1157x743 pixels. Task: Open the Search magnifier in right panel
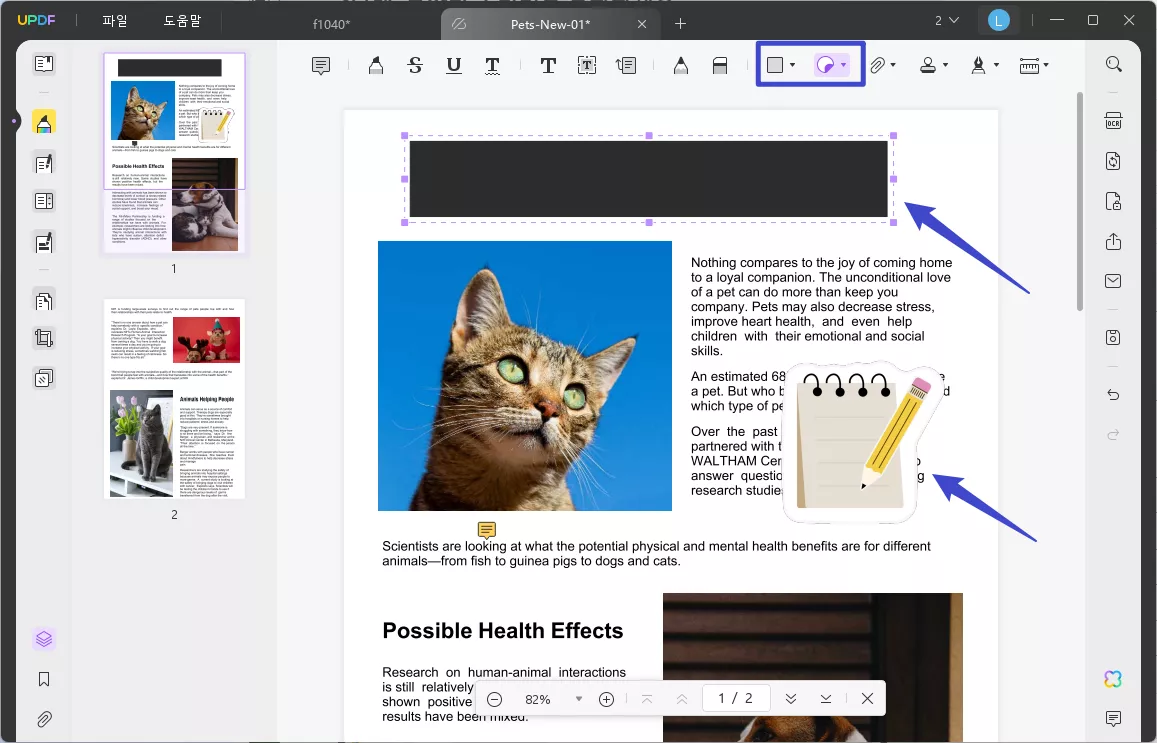[1113, 64]
